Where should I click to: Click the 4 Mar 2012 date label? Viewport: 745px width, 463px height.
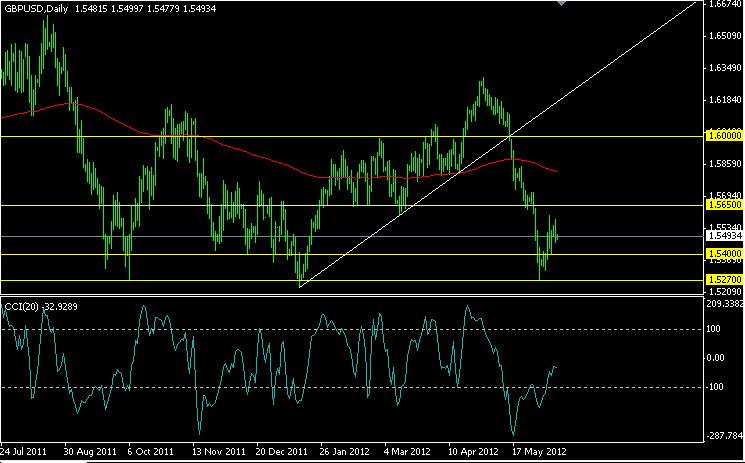click(x=407, y=451)
